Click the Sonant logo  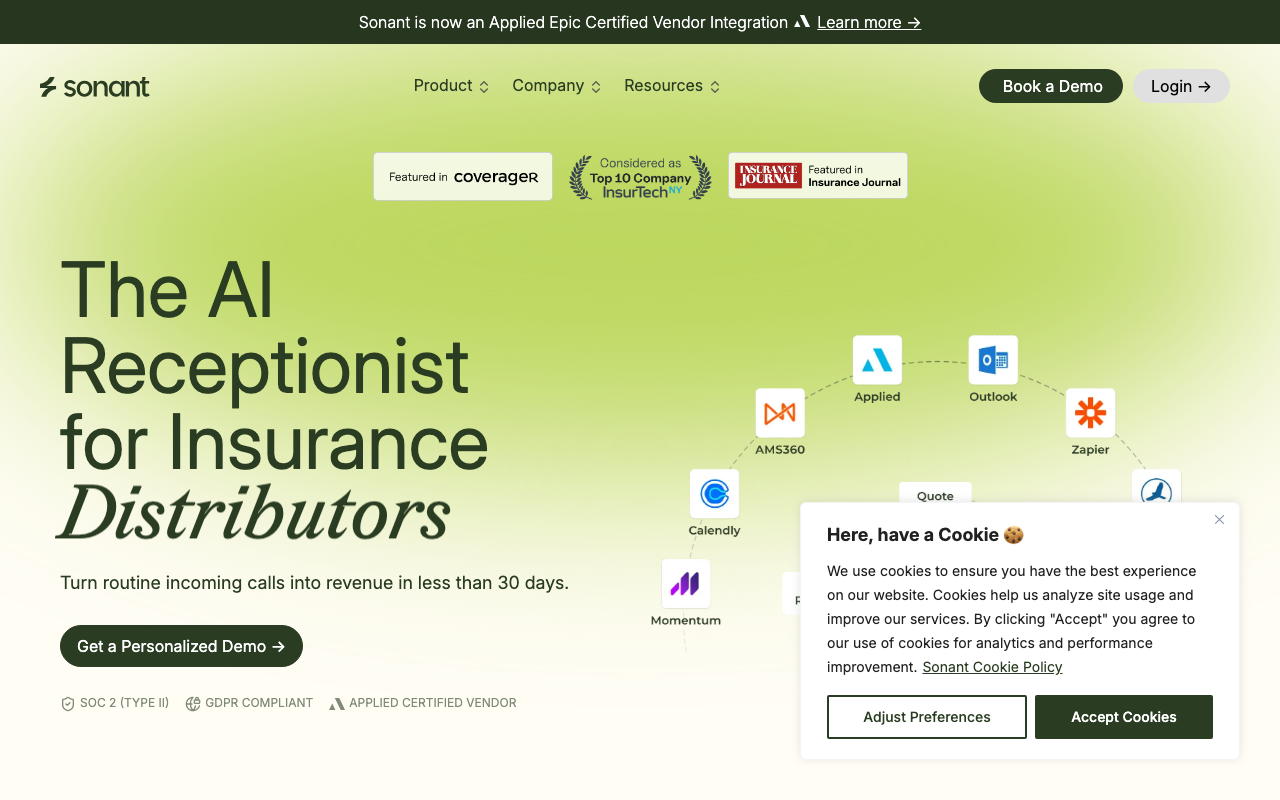point(95,87)
